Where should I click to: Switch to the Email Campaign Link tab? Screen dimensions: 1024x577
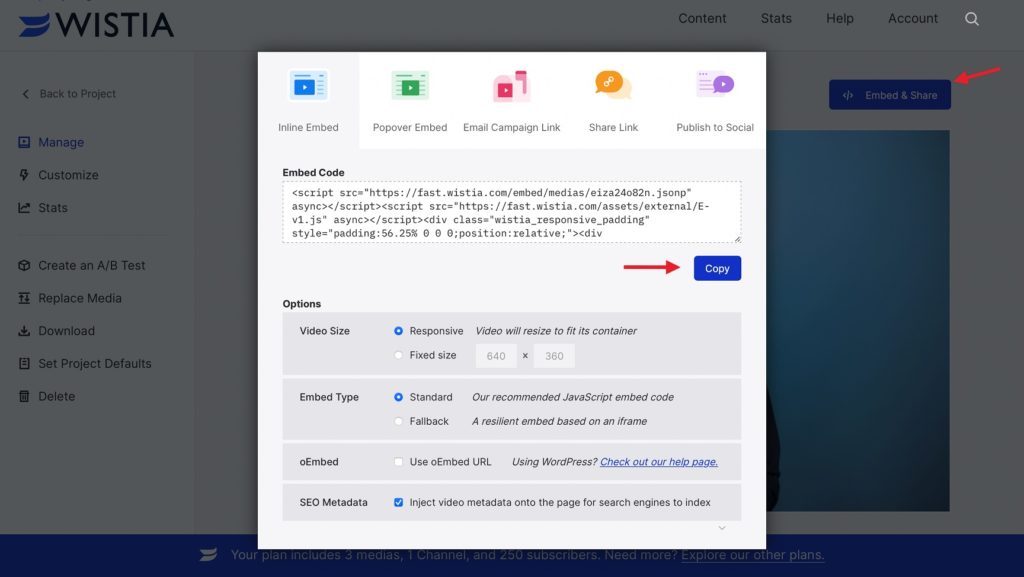click(x=511, y=101)
